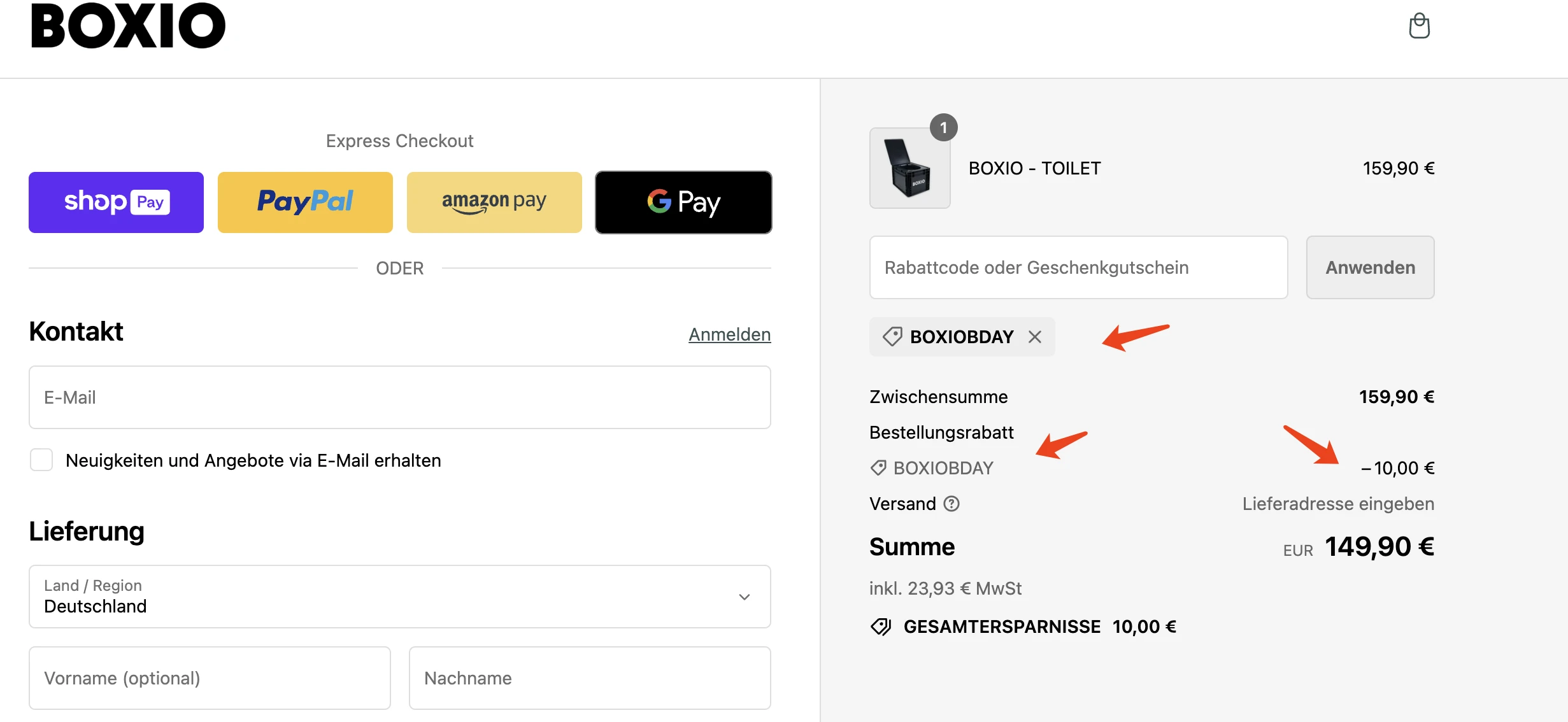The image size is (1568, 722).
Task: Focus the E-Mail input field
Action: point(400,397)
